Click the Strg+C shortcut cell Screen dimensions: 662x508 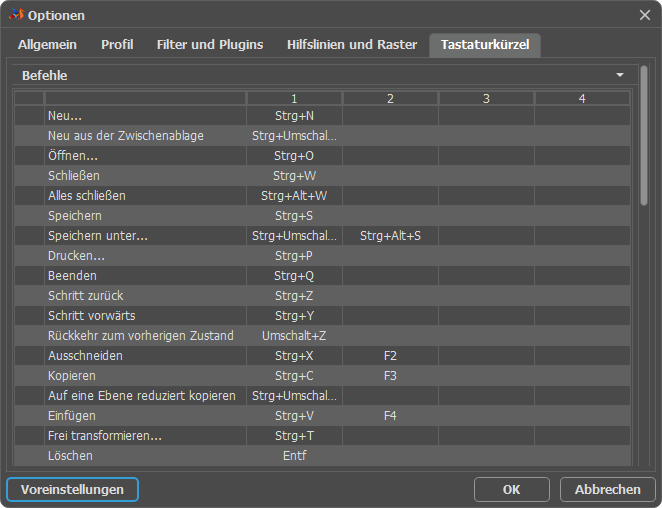coord(294,375)
